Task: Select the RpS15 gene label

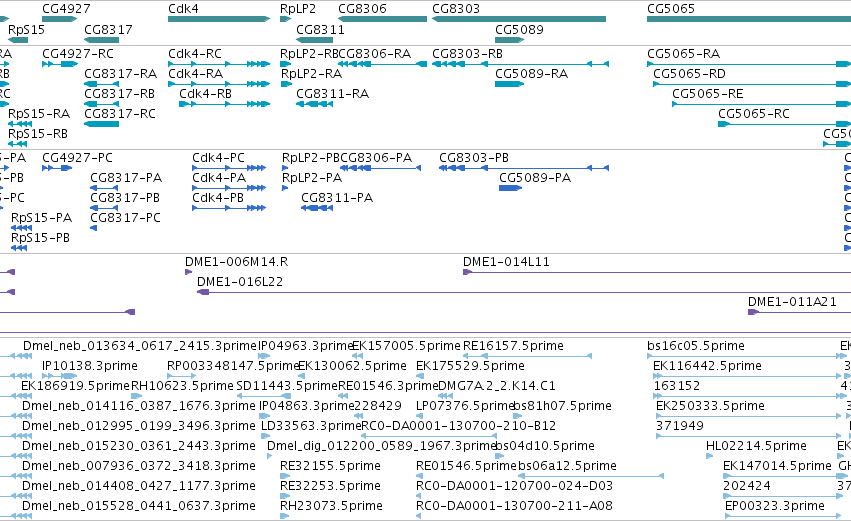Action: (26, 29)
